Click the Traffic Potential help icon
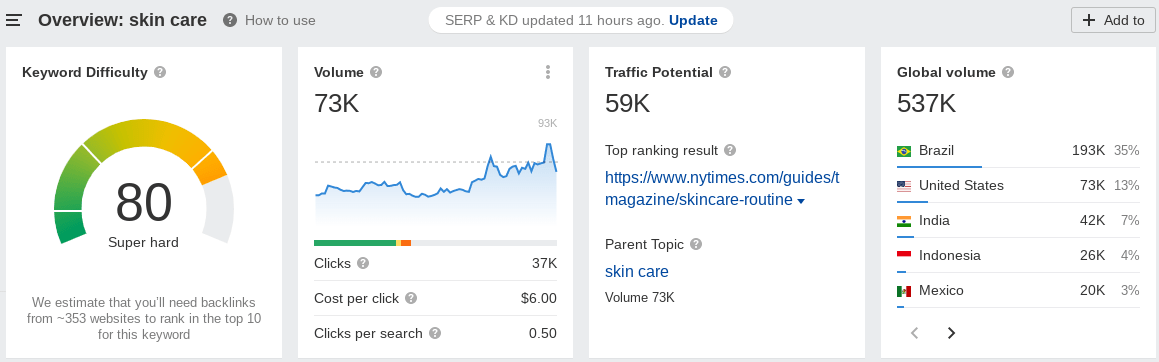The width and height of the screenshot is (1159, 362). [725, 72]
